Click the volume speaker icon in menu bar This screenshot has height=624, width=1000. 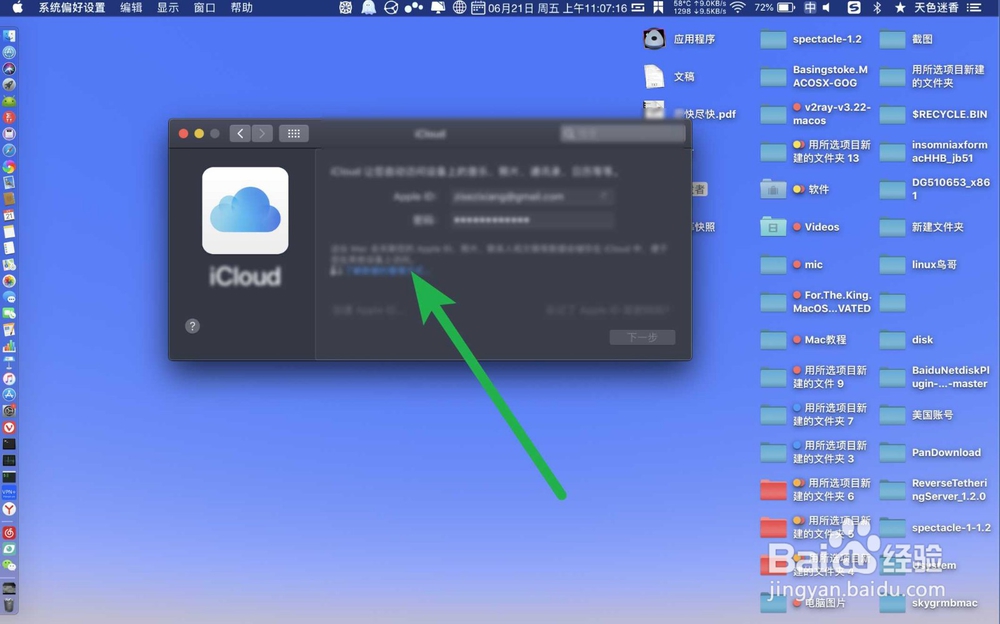coord(827,8)
